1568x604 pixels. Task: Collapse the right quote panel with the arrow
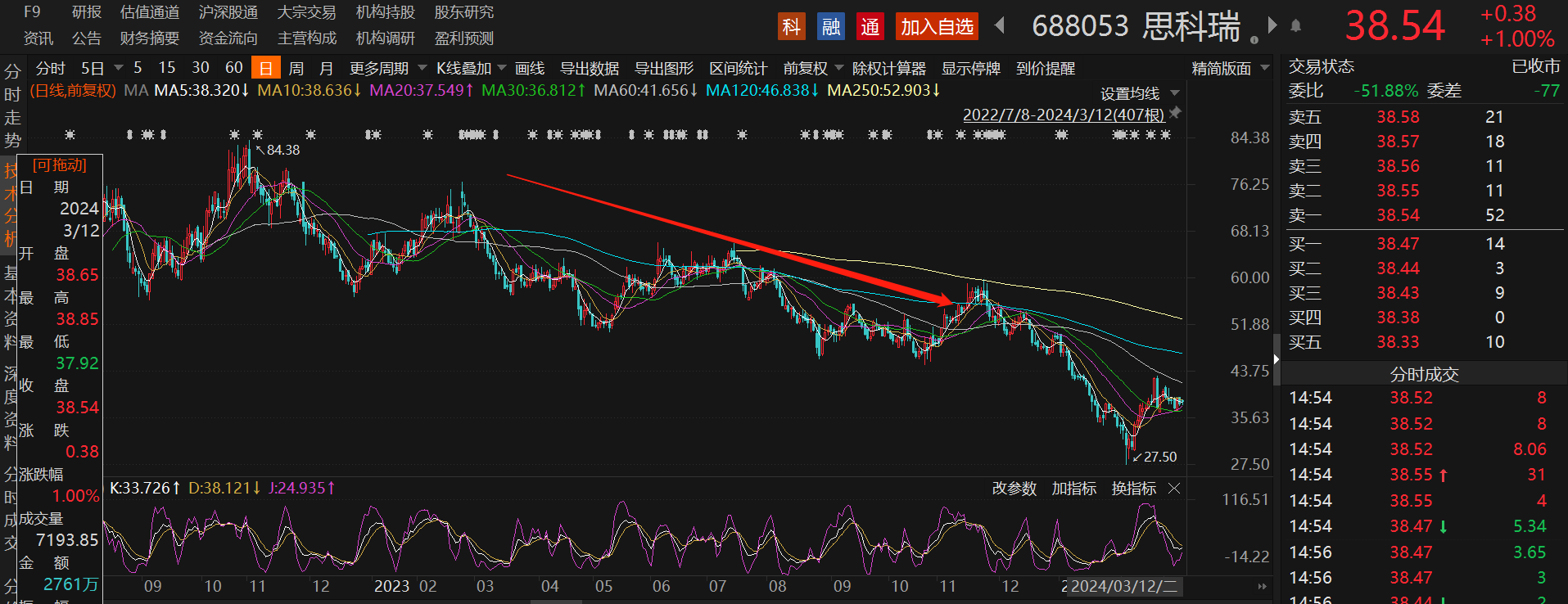pos(1276,358)
